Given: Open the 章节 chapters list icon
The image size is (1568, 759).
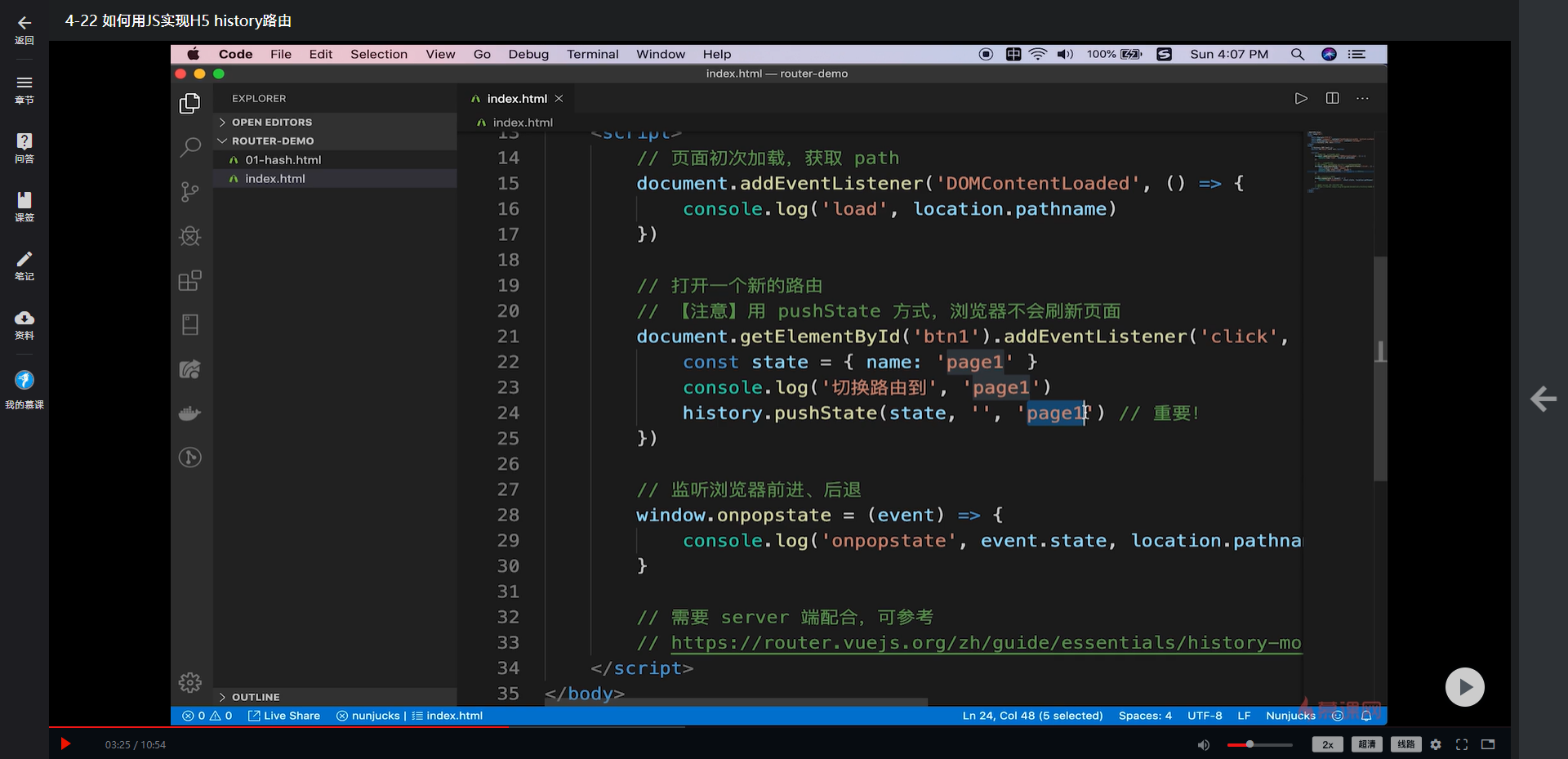Looking at the screenshot, I should point(24,83).
